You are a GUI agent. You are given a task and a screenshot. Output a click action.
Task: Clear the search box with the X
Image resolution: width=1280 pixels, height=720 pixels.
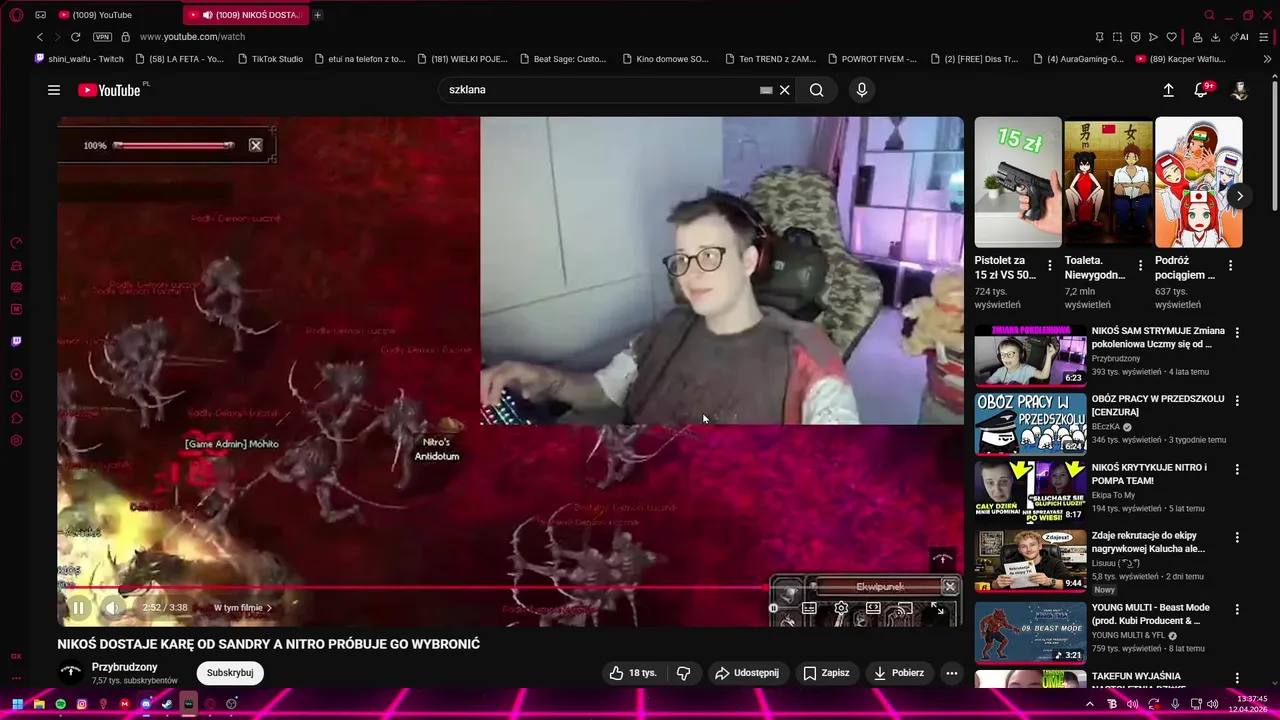(x=785, y=90)
